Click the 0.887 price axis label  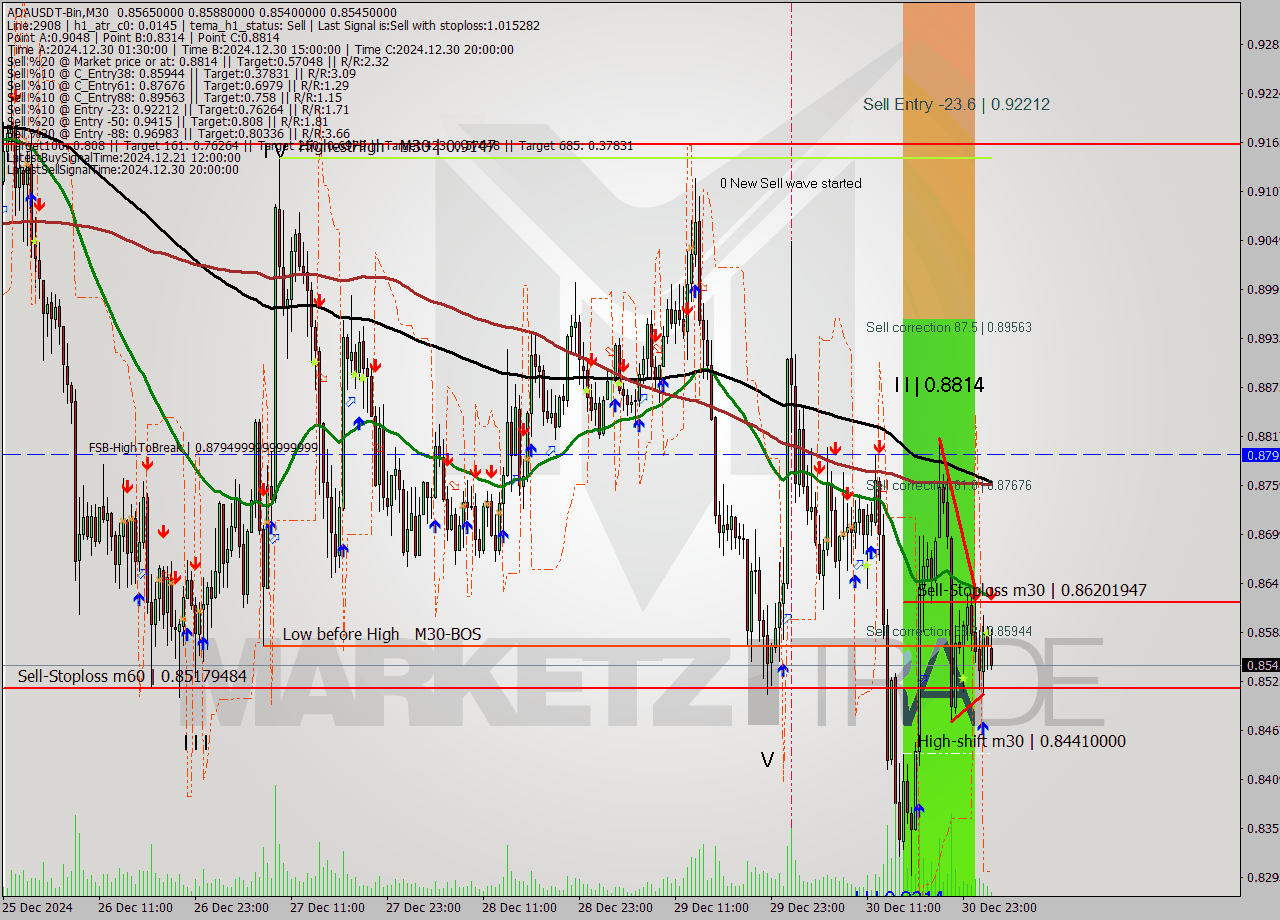pos(1261,387)
